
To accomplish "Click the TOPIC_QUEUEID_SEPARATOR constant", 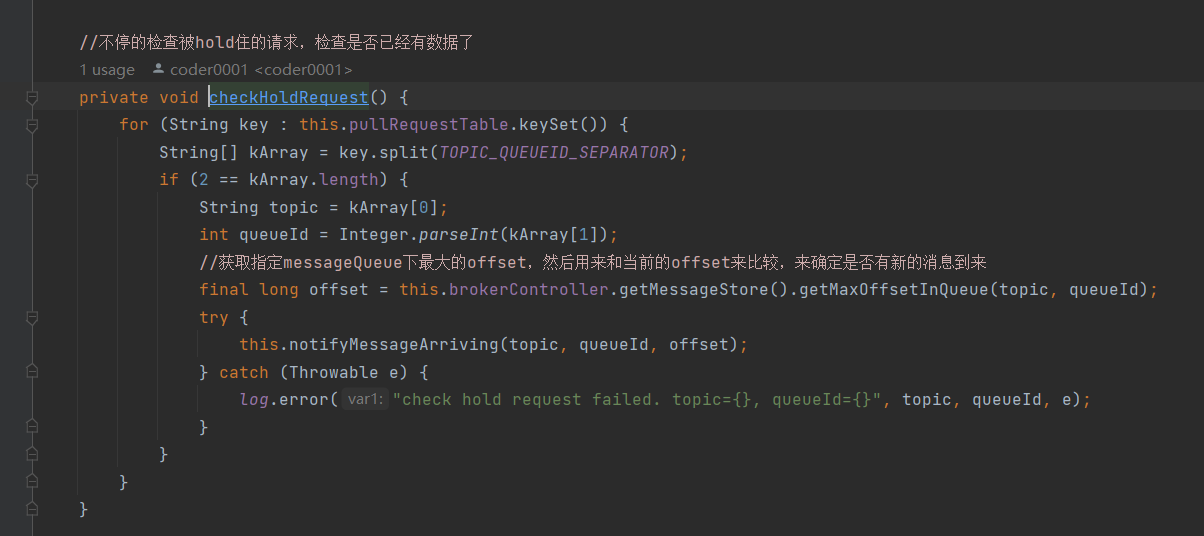I will point(554,152).
